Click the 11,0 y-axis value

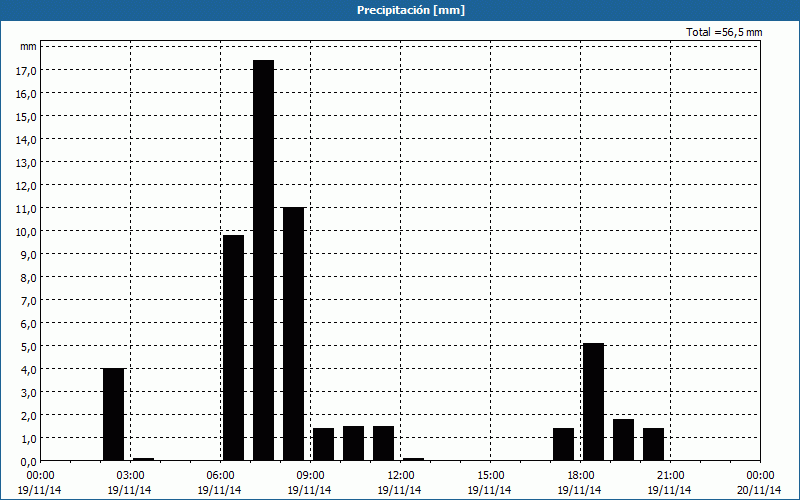pyautogui.click(x=27, y=208)
